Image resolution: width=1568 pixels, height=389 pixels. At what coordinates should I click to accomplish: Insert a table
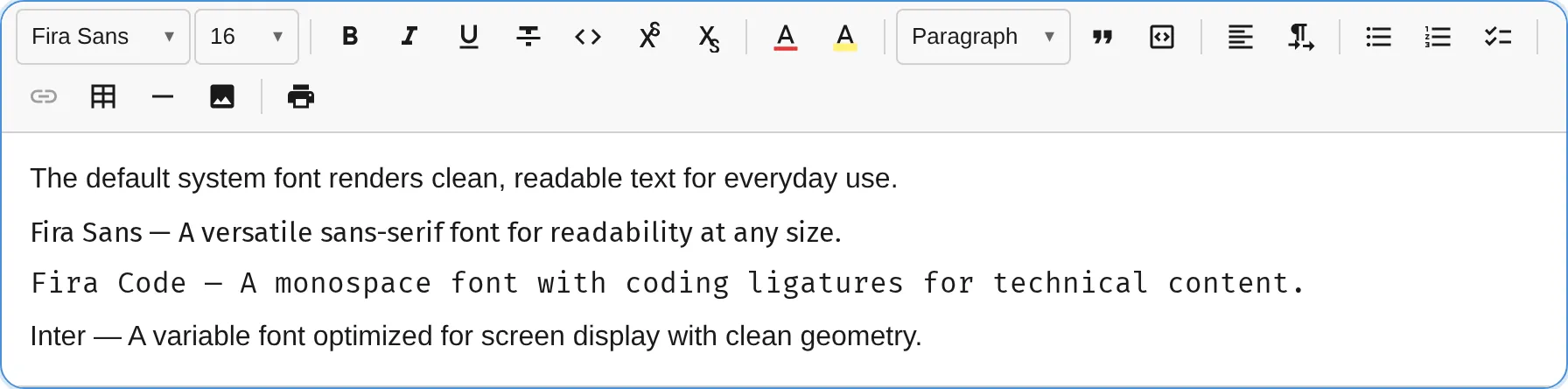[x=103, y=96]
